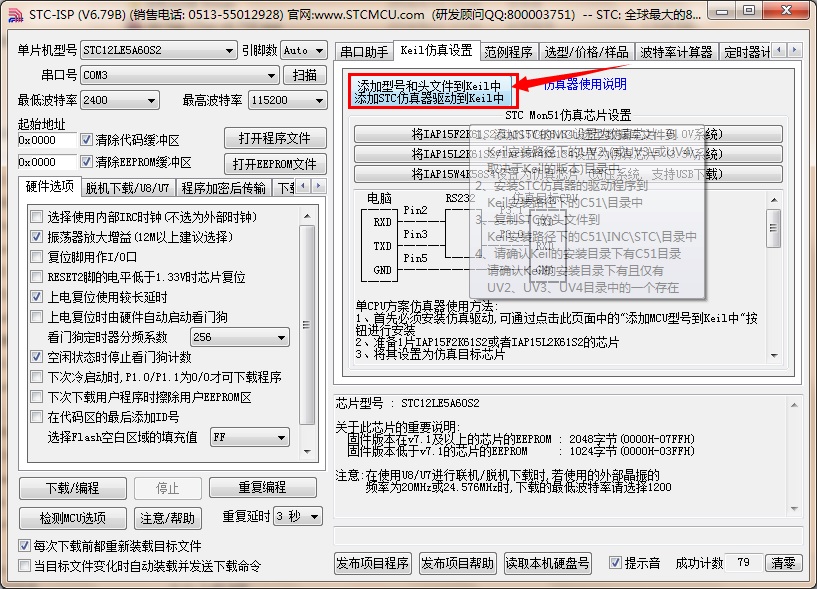The image size is (817, 589).
Task: Click 检测MCU选项 button
Action: pyautogui.click(x=73, y=518)
